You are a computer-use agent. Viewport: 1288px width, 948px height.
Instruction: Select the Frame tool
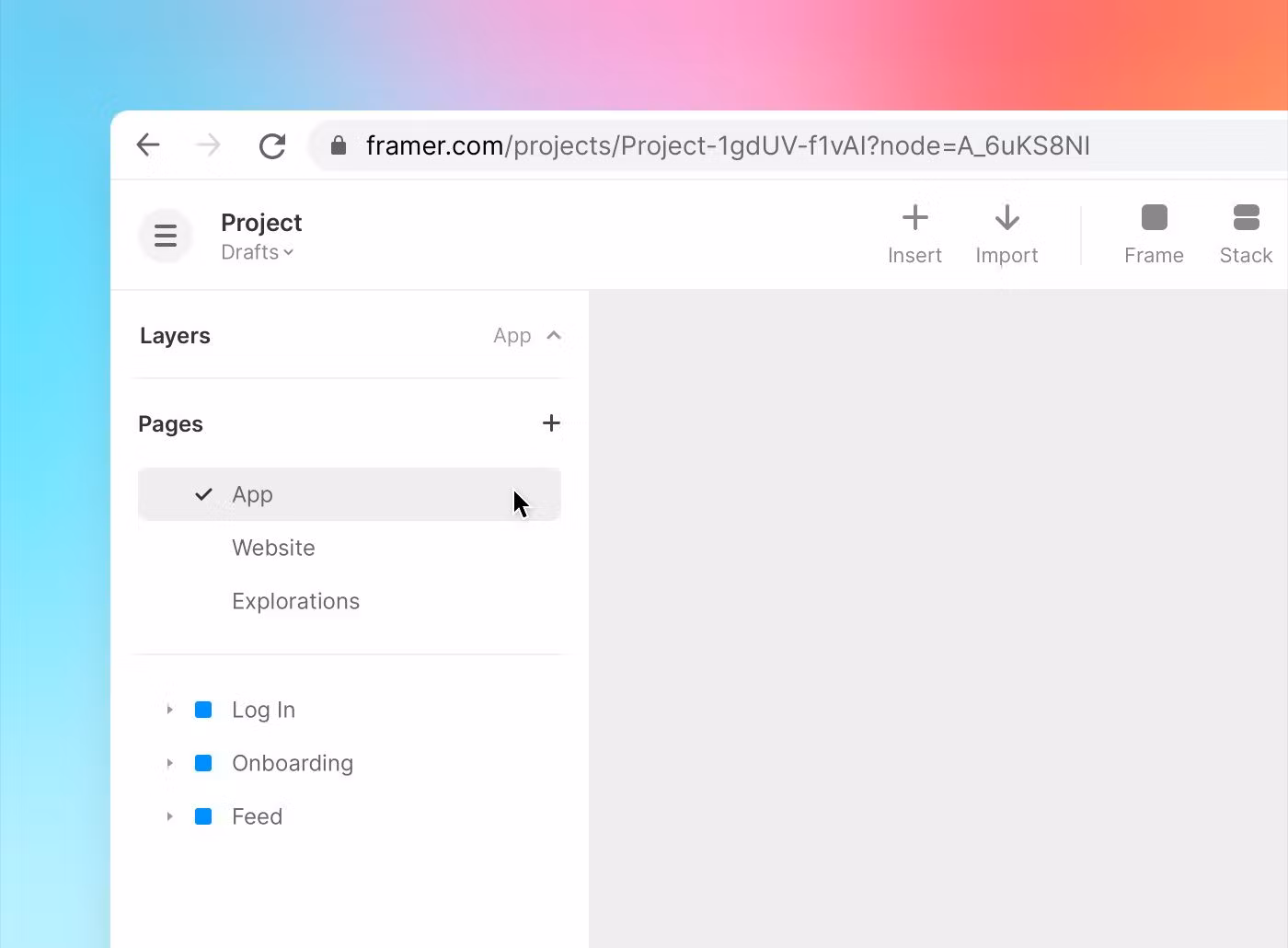click(x=1154, y=219)
